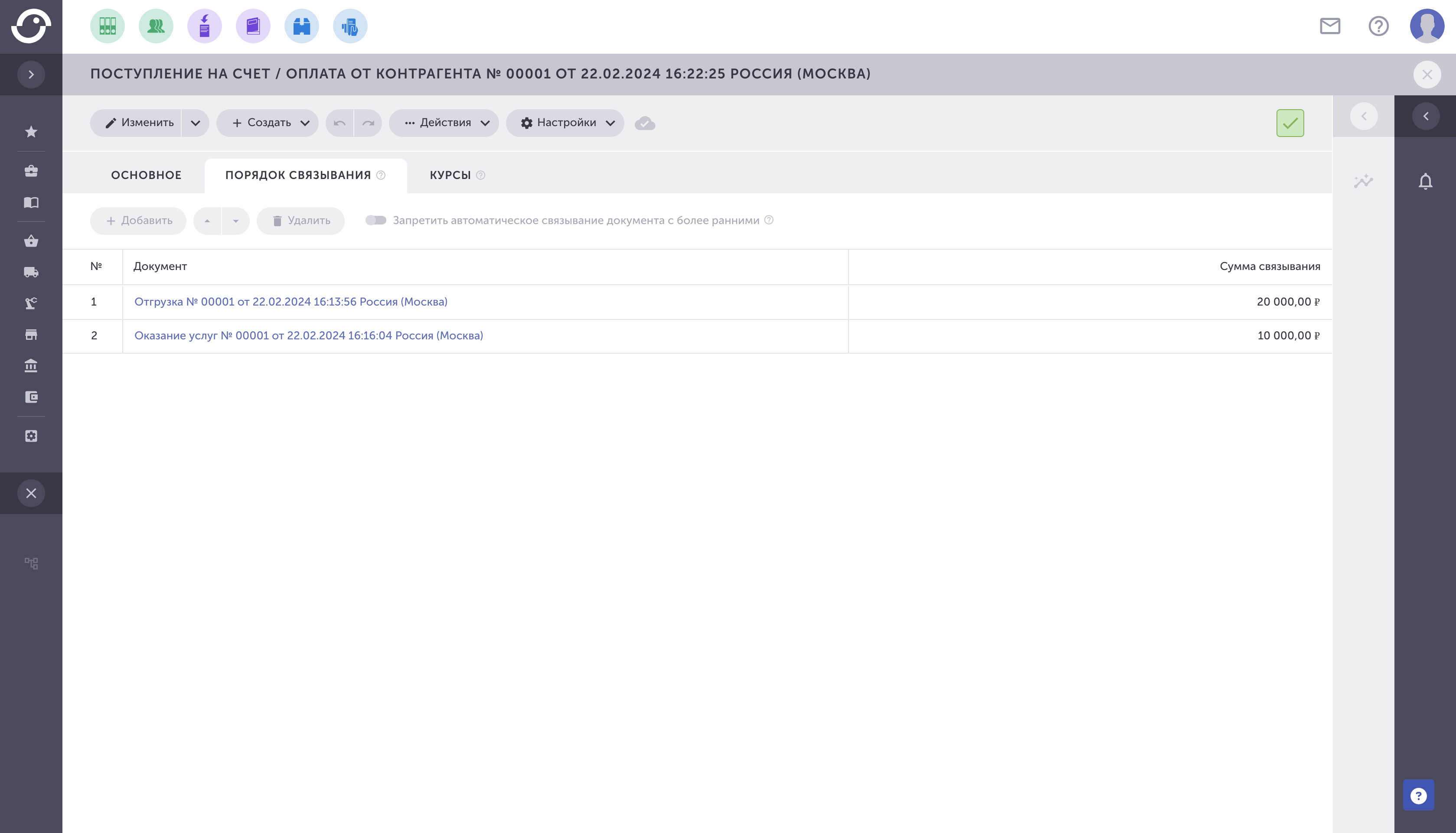Viewport: 1456px width, 833px height.
Task: Open the briefcase section in sidebar
Action: (31, 170)
